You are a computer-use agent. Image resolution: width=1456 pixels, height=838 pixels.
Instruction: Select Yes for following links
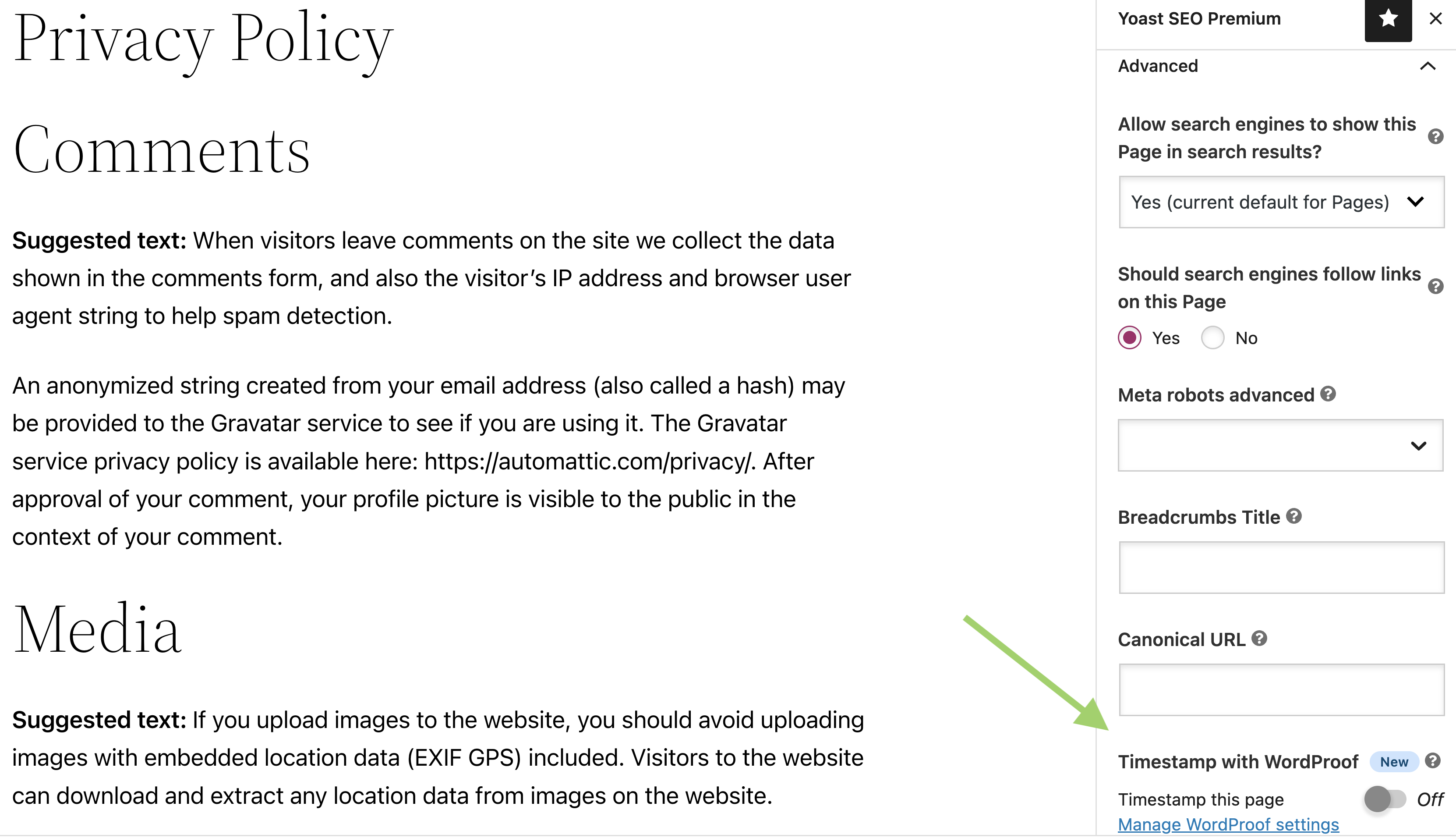(x=1130, y=338)
